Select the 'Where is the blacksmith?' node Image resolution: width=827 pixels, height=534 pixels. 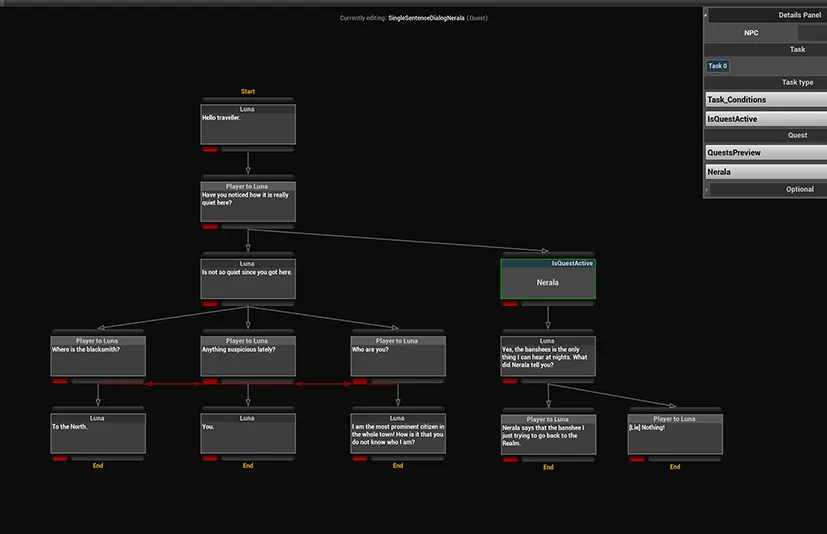[98, 356]
